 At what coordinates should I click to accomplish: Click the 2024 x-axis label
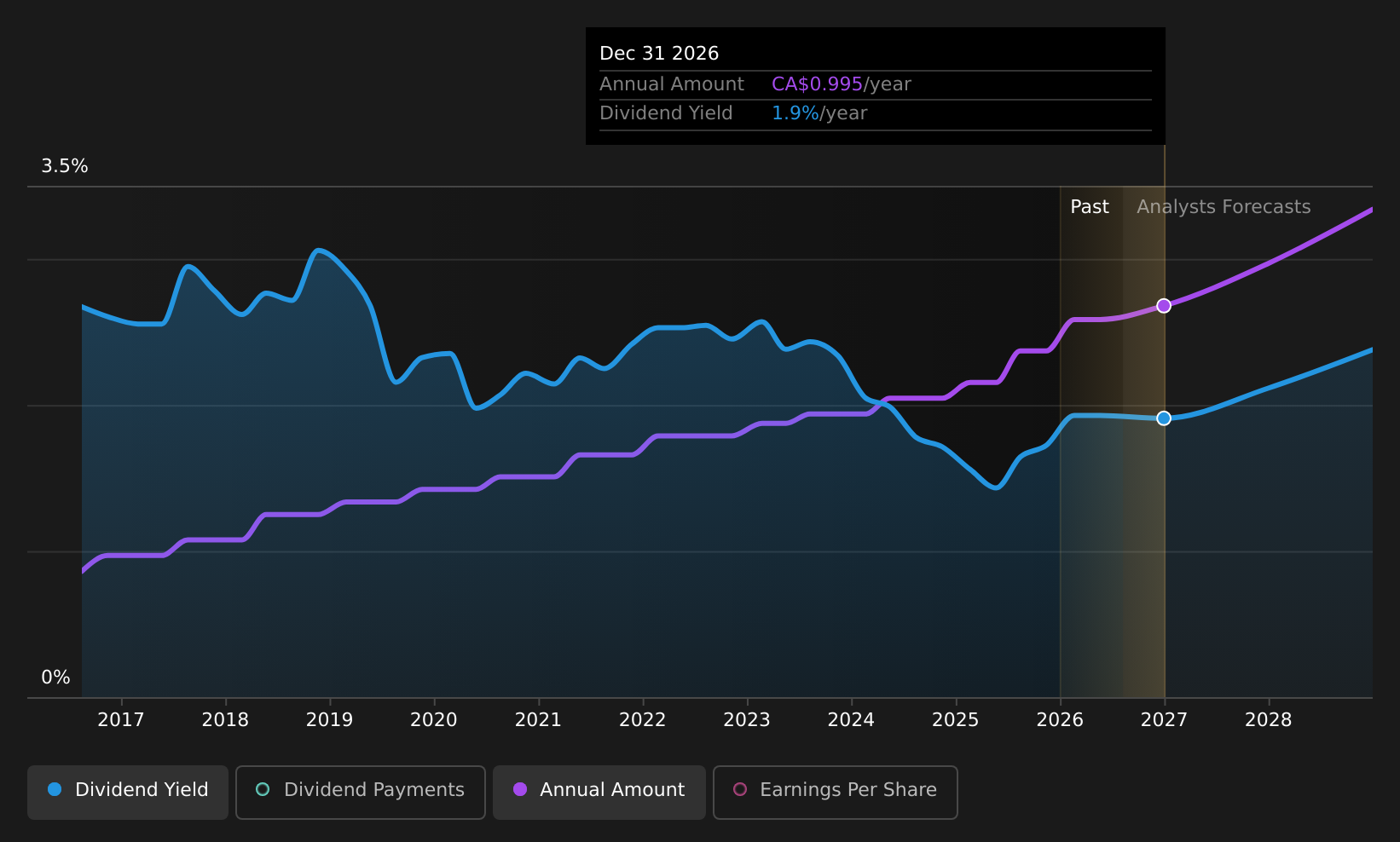tap(851, 720)
